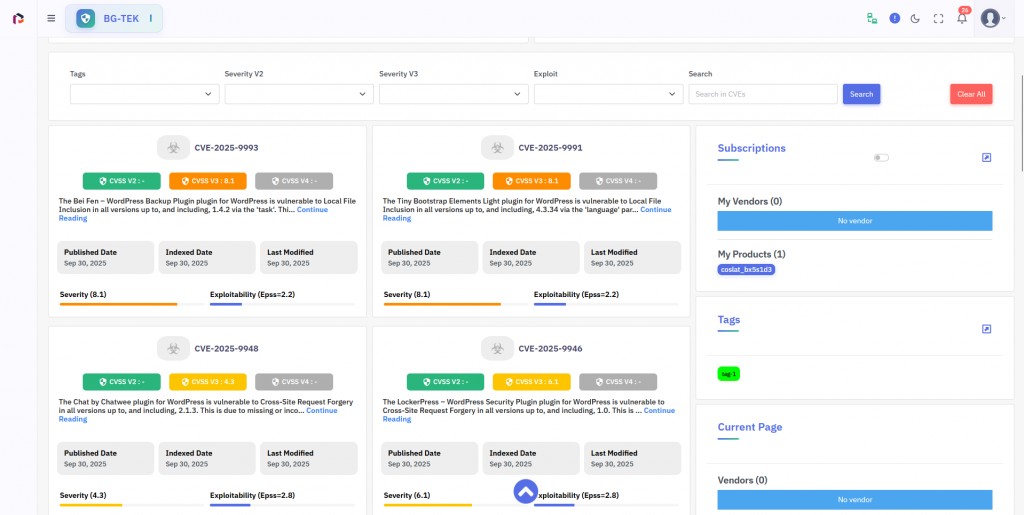Toggle the Subscriptions switch
The image size is (1024, 515).
pyautogui.click(x=881, y=157)
